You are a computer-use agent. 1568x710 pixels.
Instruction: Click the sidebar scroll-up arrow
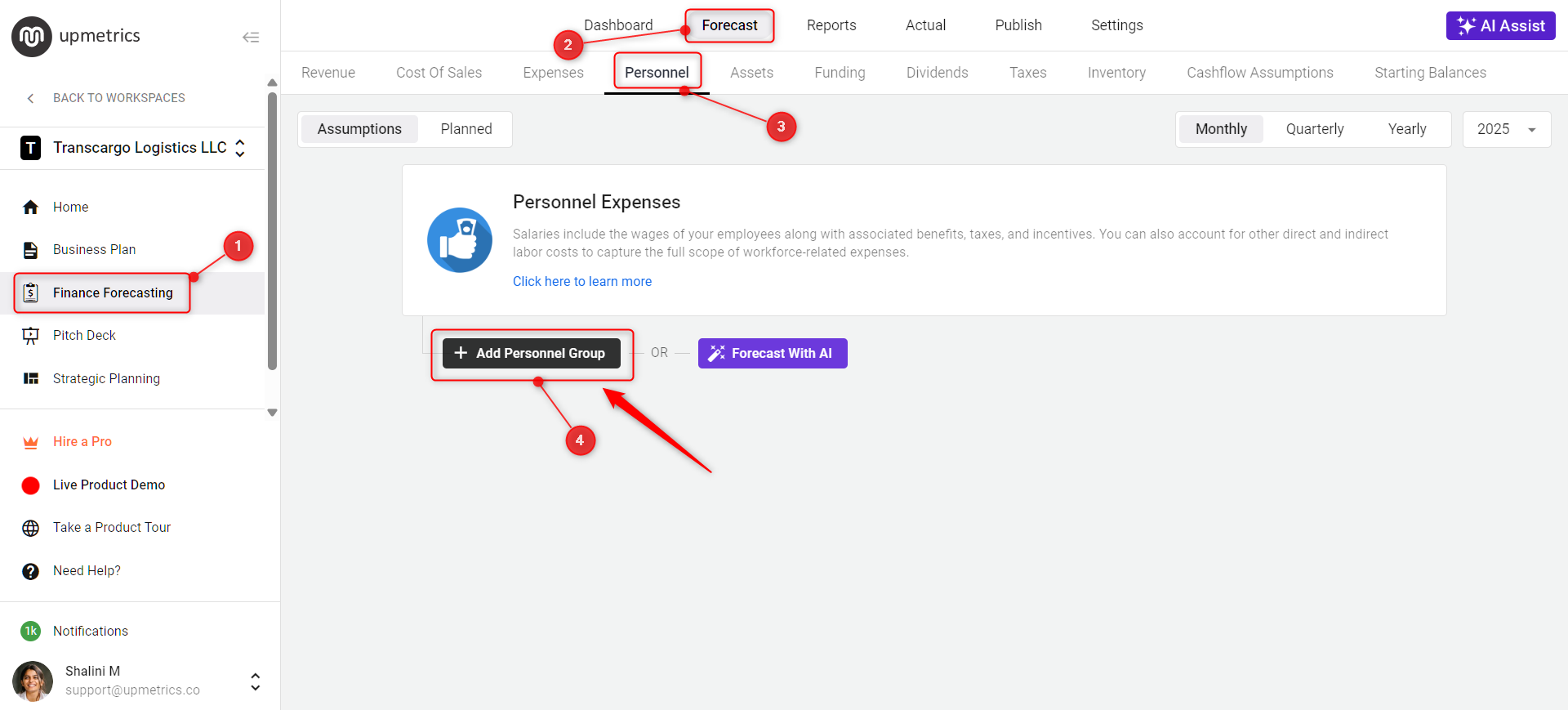273,83
